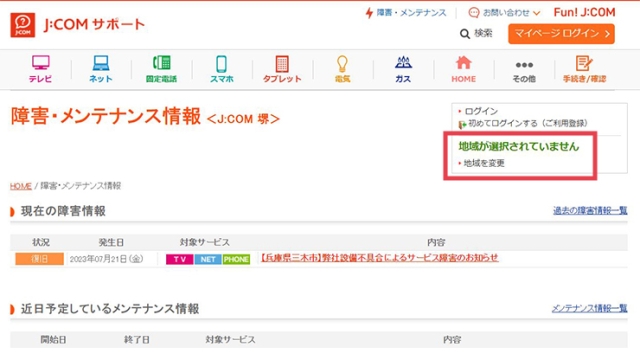Click the 地域が選択されていません message
Screen dimensions: 640x360
click(x=519, y=146)
